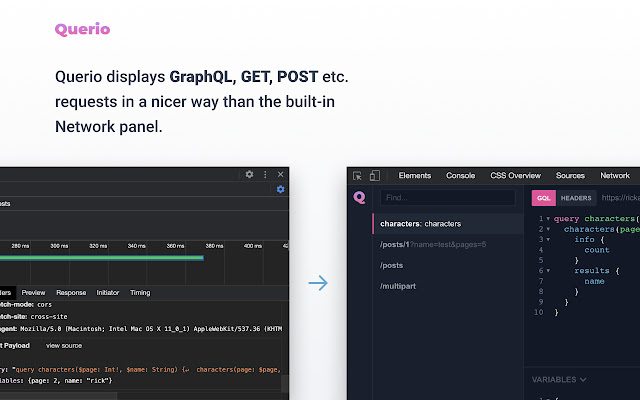Screen dimensions: 640x400
Task: Switch to the Preview tab
Action: pyautogui.click(x=33, y=293)
